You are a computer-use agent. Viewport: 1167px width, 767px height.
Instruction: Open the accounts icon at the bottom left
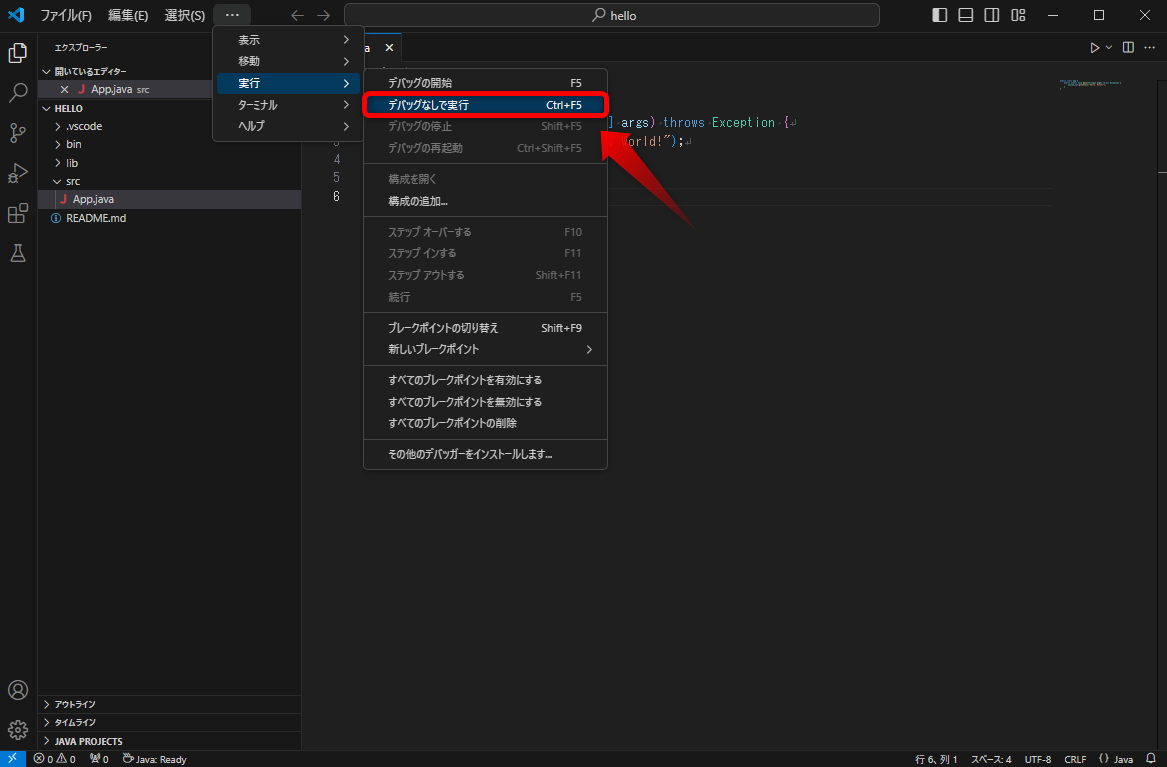[x=17, y=690]
